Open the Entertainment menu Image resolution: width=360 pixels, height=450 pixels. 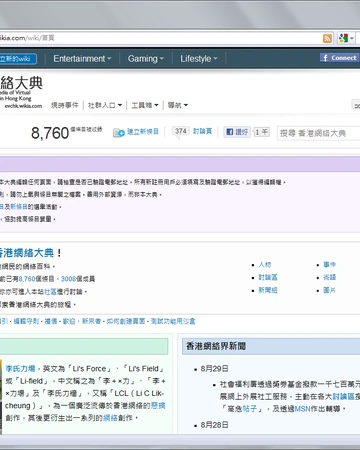click(82, 59)
